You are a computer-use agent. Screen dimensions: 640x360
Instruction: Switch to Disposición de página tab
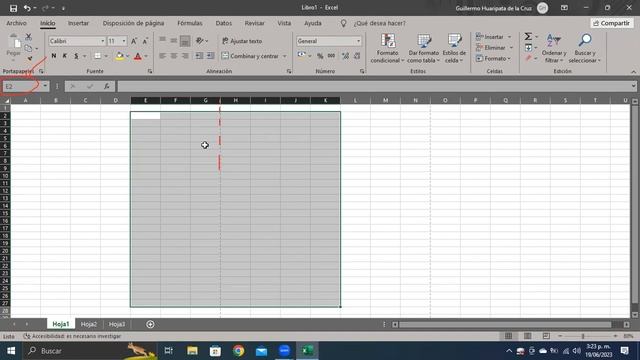133,23
